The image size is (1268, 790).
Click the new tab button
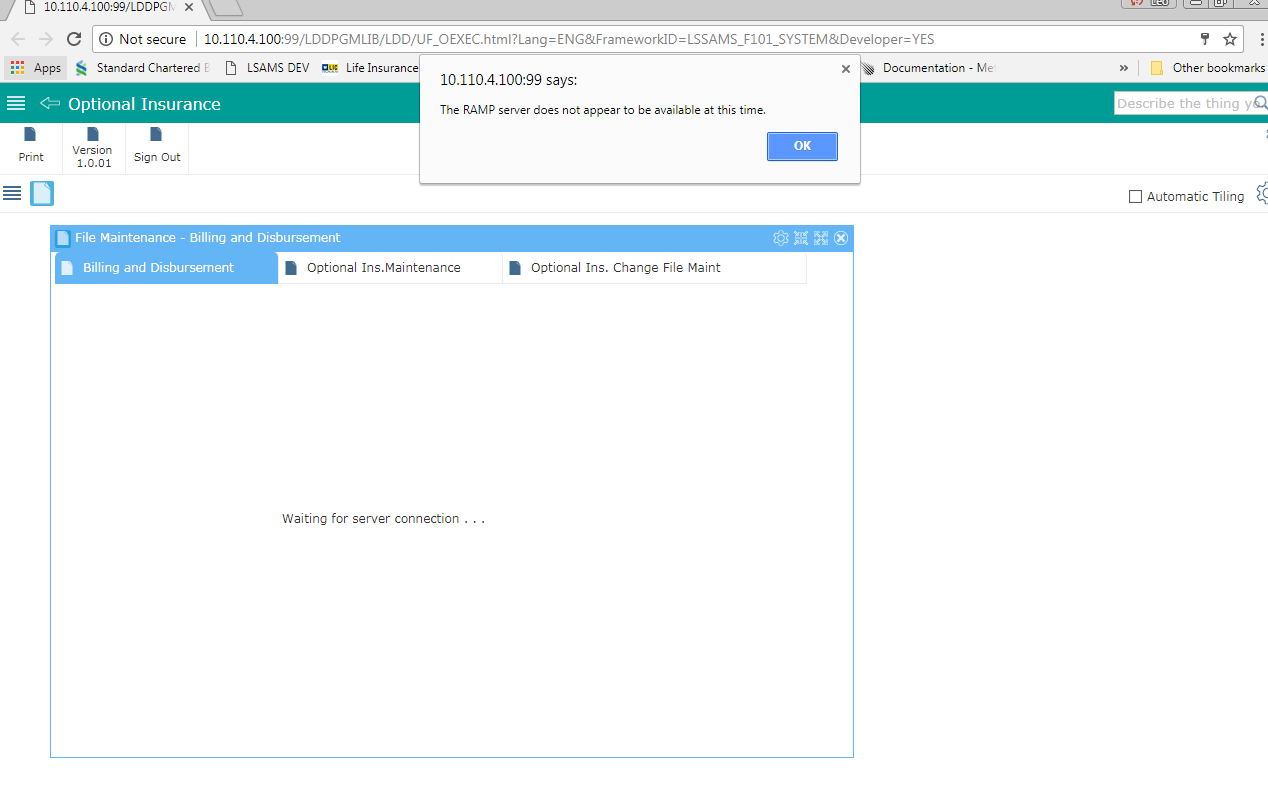226,7
